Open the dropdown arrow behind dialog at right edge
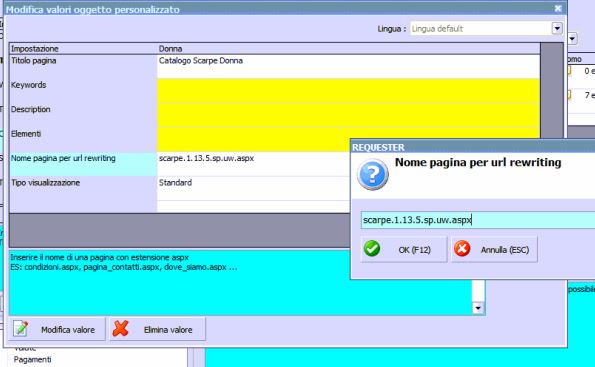This screenshot has height=367, width=595. click(572, 38)
